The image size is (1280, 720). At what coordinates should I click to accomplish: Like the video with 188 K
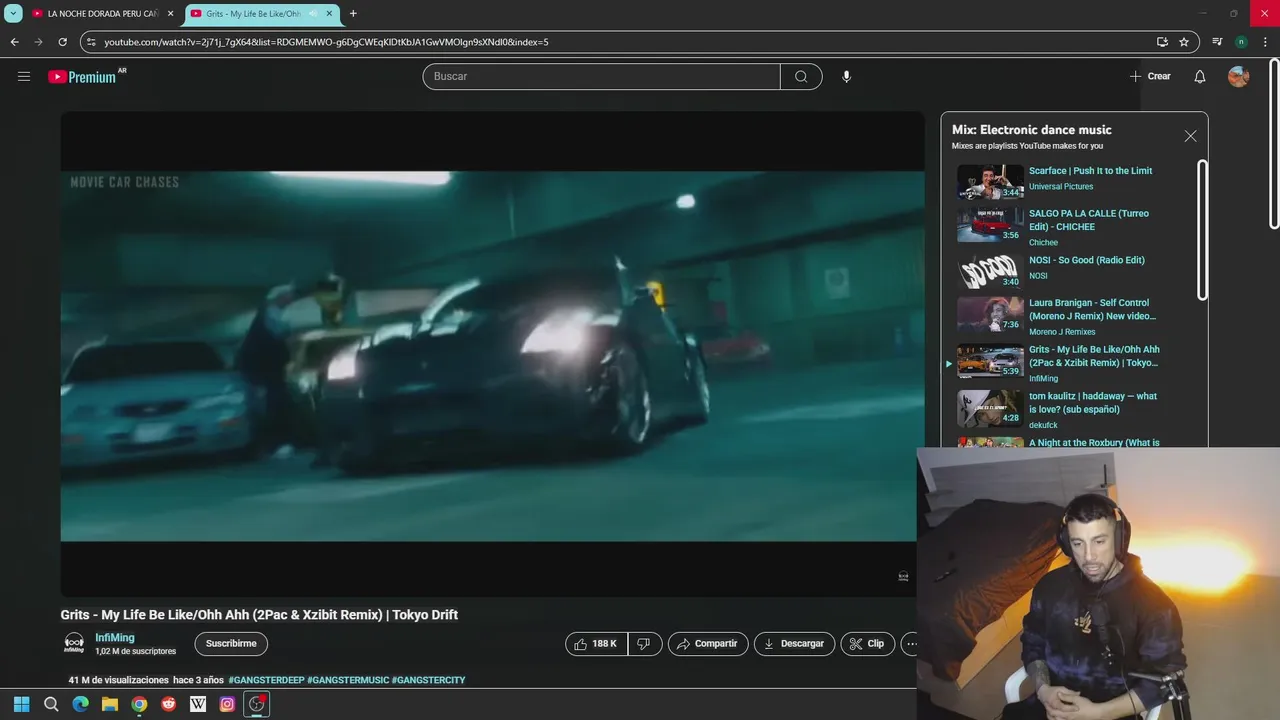click(596, 644)
